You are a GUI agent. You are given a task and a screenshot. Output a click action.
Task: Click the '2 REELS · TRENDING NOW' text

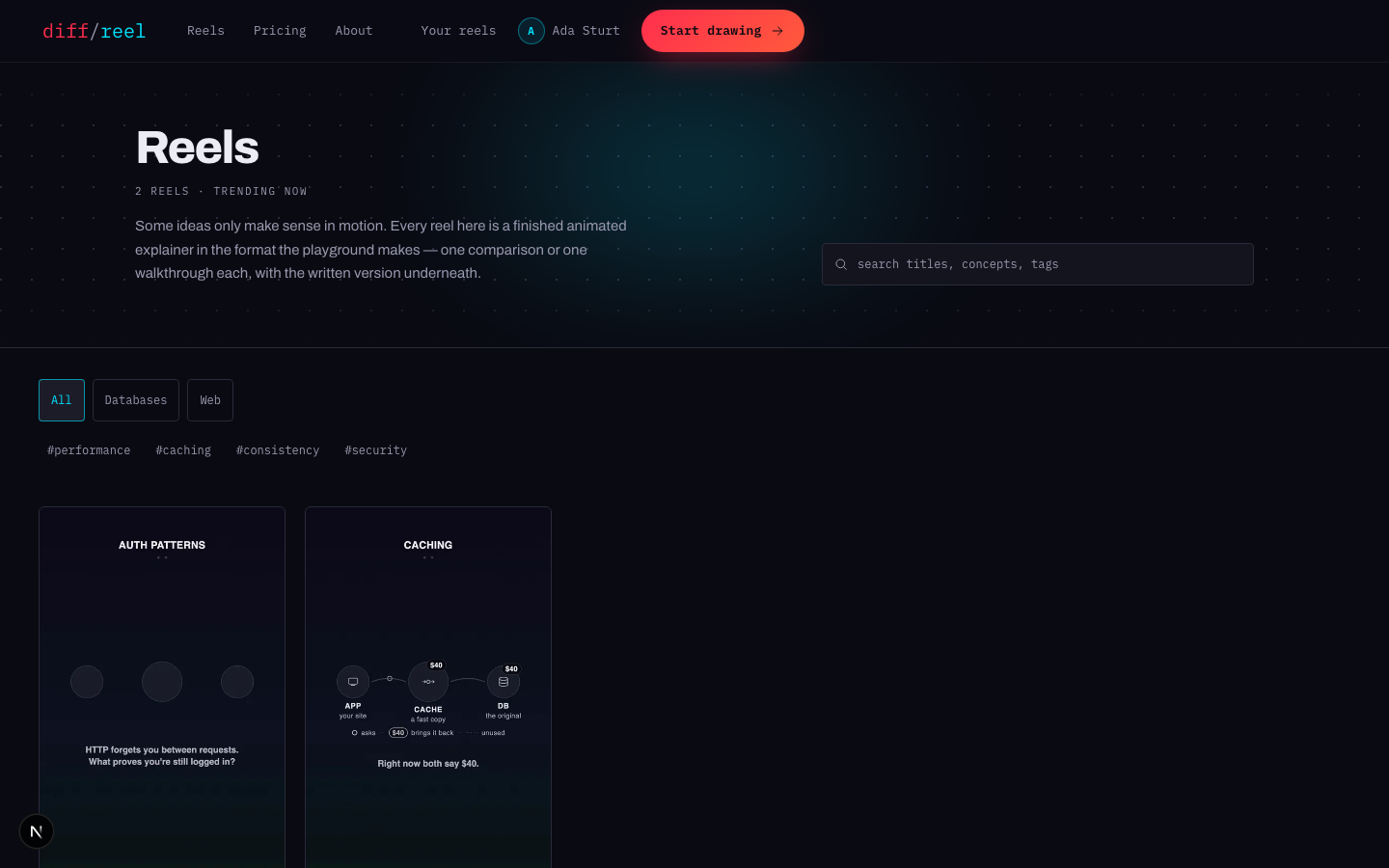point(221,191)
